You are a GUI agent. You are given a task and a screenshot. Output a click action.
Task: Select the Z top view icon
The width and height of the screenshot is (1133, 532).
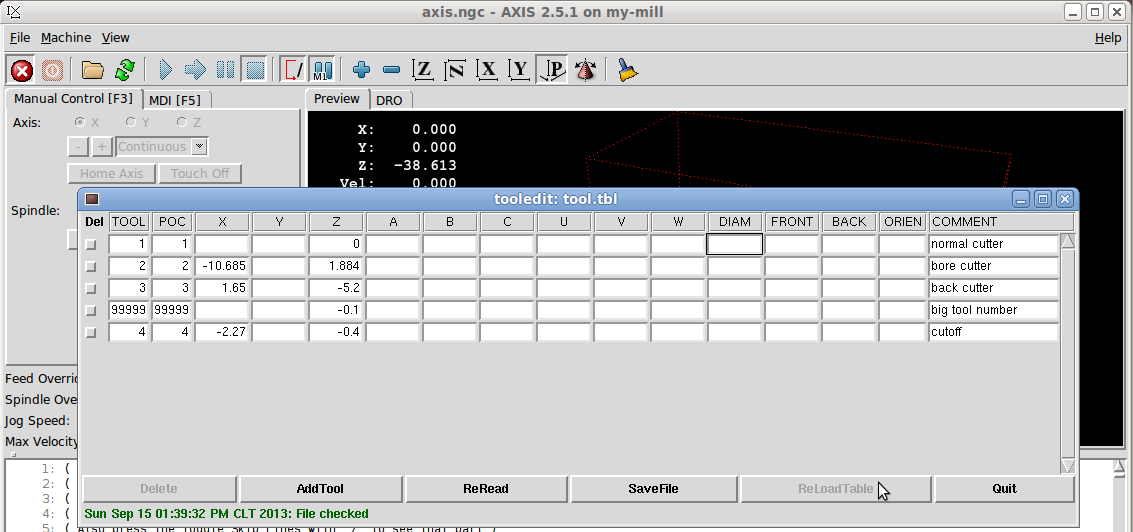(x=424, y=70)
